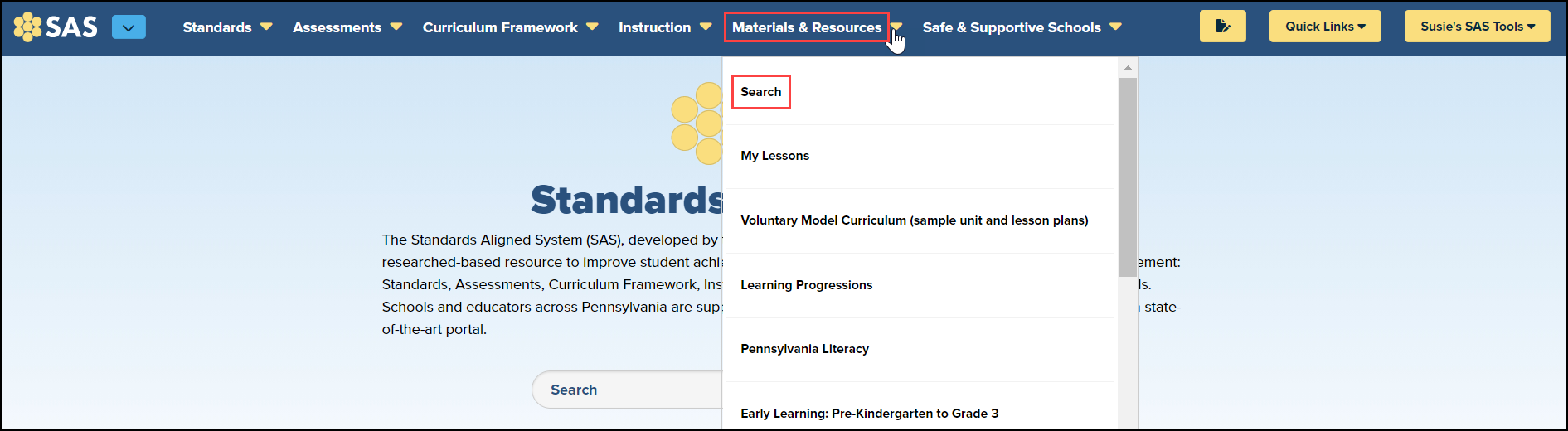Expand Safe & Supportive Schools arrow

1115,27
